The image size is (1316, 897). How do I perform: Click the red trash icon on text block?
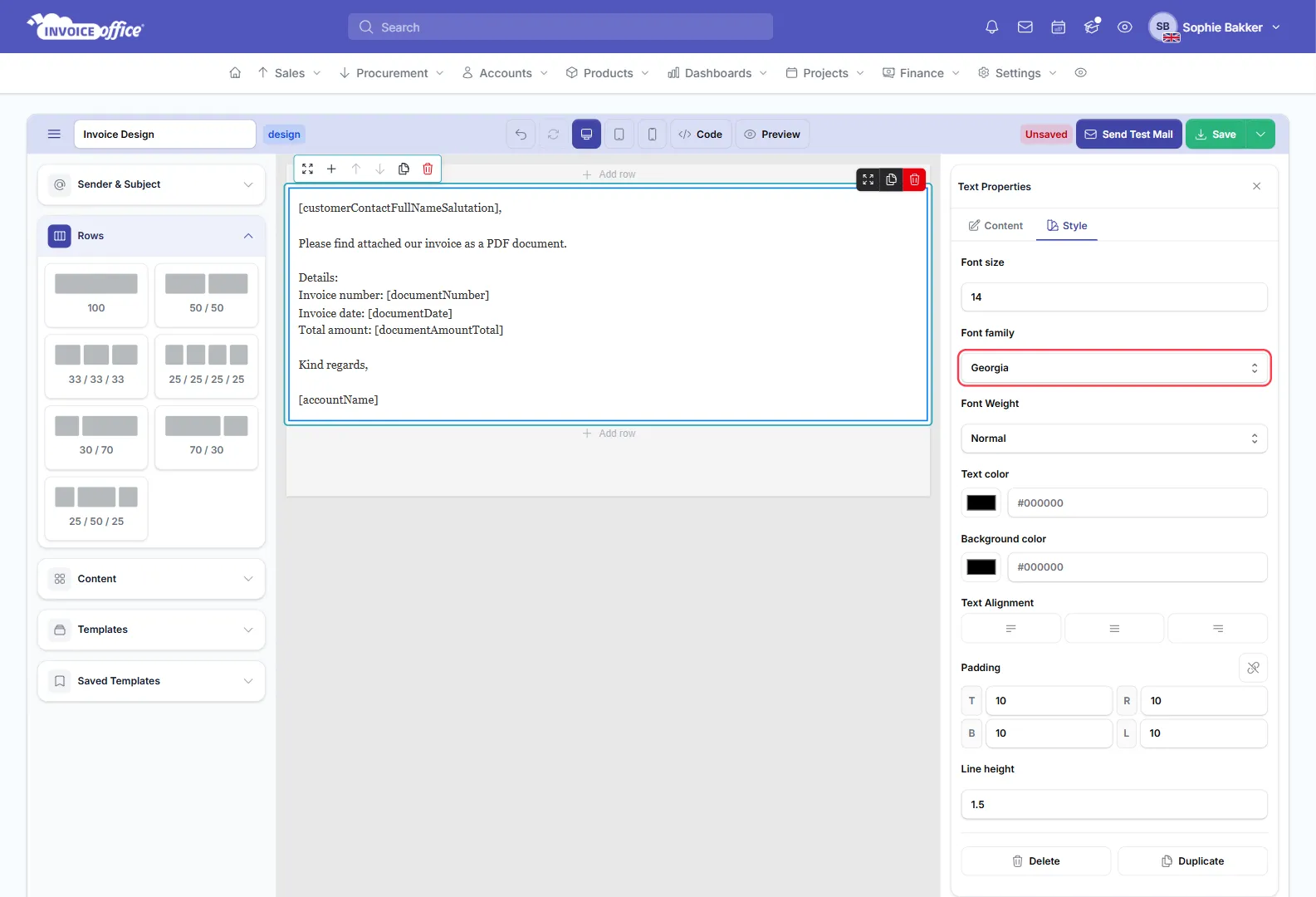pyautogui.click(x=914, y=179)
